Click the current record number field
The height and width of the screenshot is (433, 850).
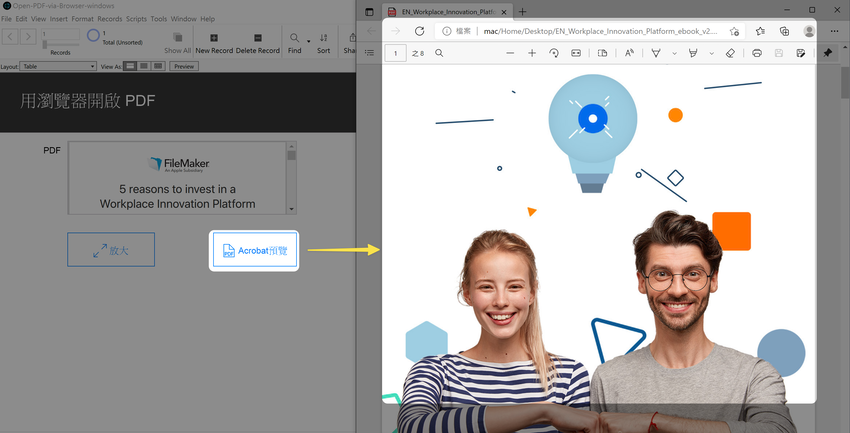tap(61, 34)
